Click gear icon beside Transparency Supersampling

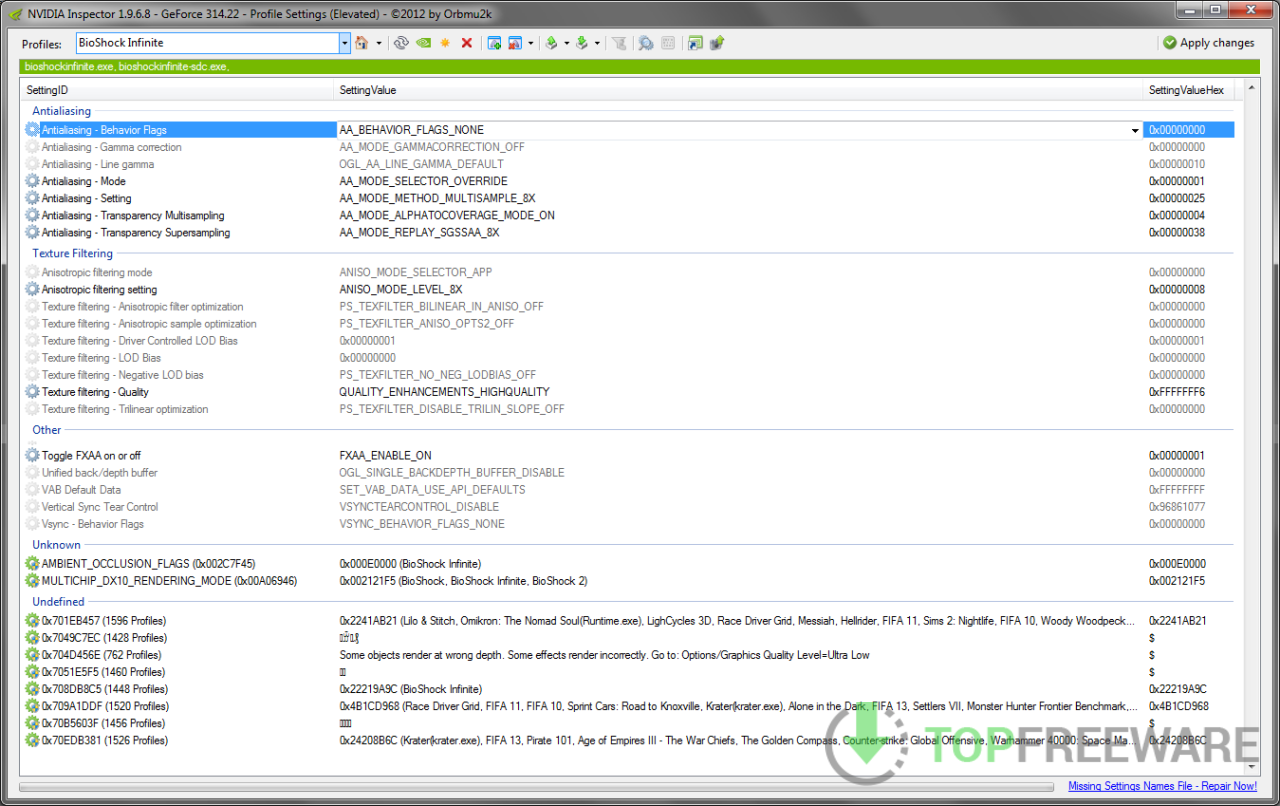(32, 232)
